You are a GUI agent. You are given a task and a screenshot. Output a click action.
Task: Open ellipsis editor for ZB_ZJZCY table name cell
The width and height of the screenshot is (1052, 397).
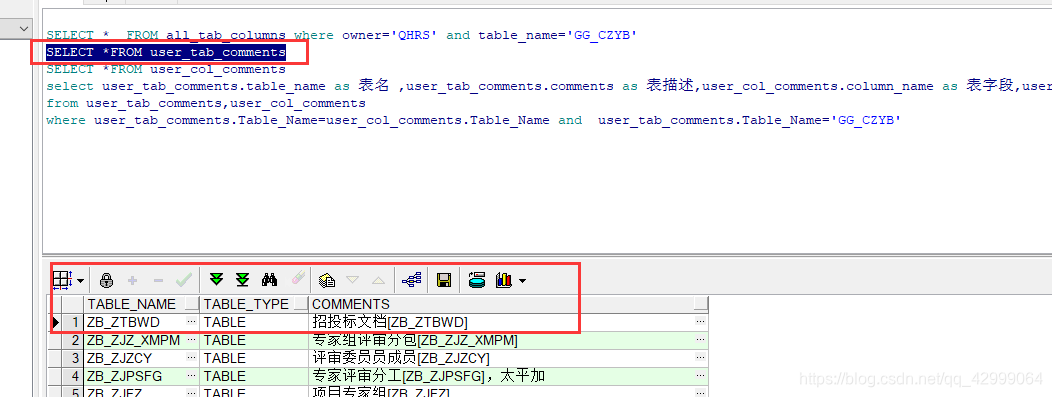[192, 358]
